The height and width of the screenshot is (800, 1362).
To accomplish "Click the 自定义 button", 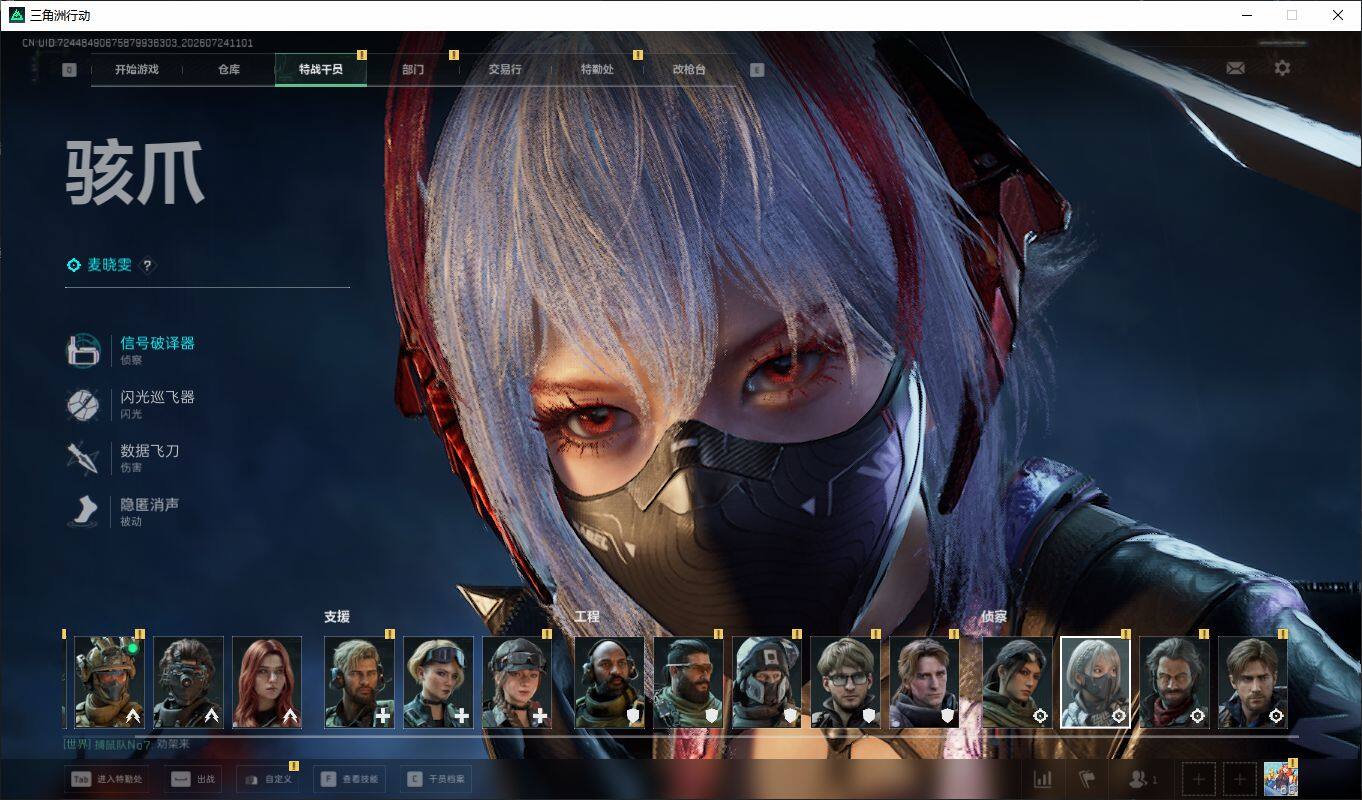I will (267, 779).
